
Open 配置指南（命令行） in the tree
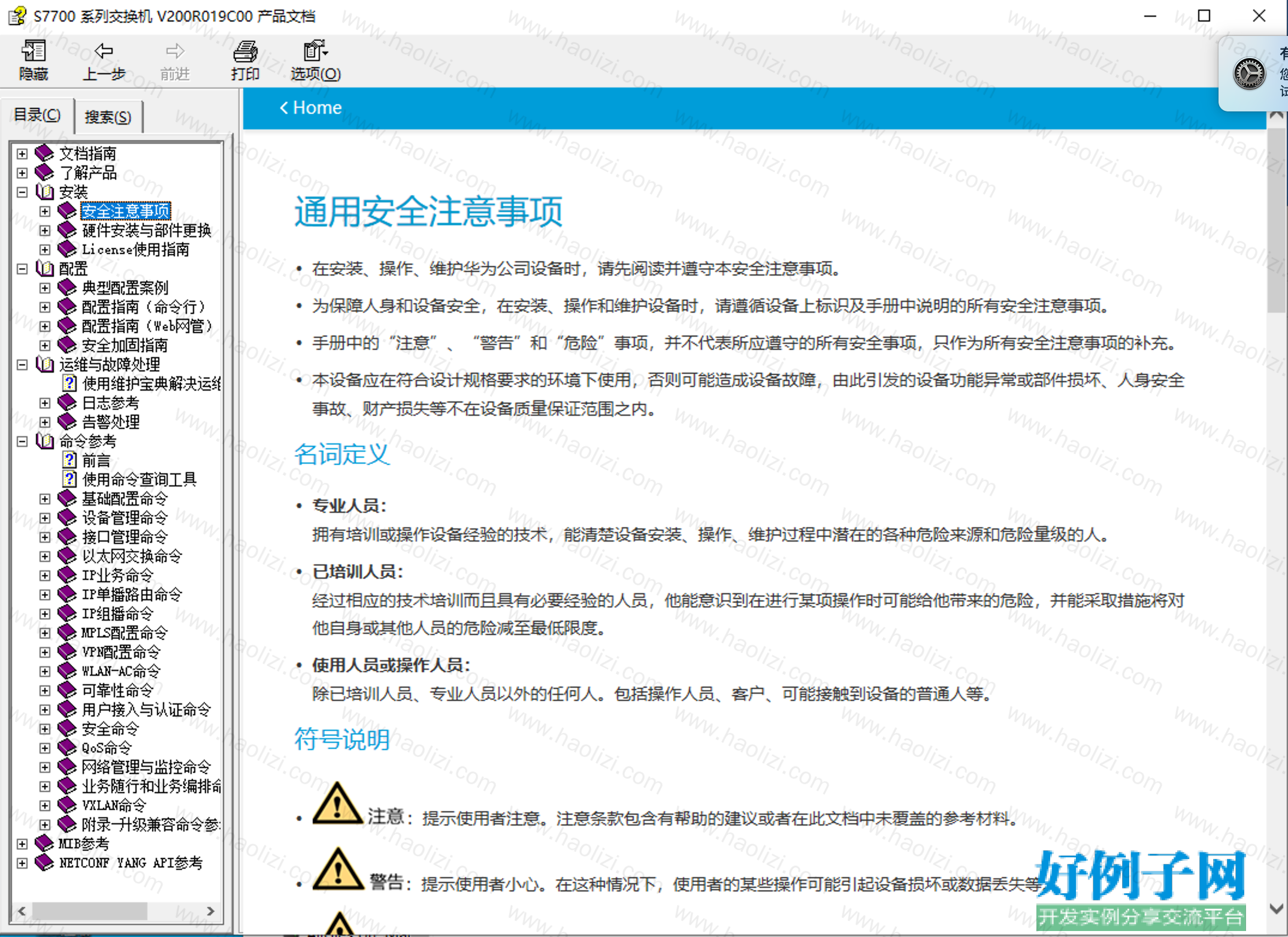pyautogui.click(x=144, y=307)
